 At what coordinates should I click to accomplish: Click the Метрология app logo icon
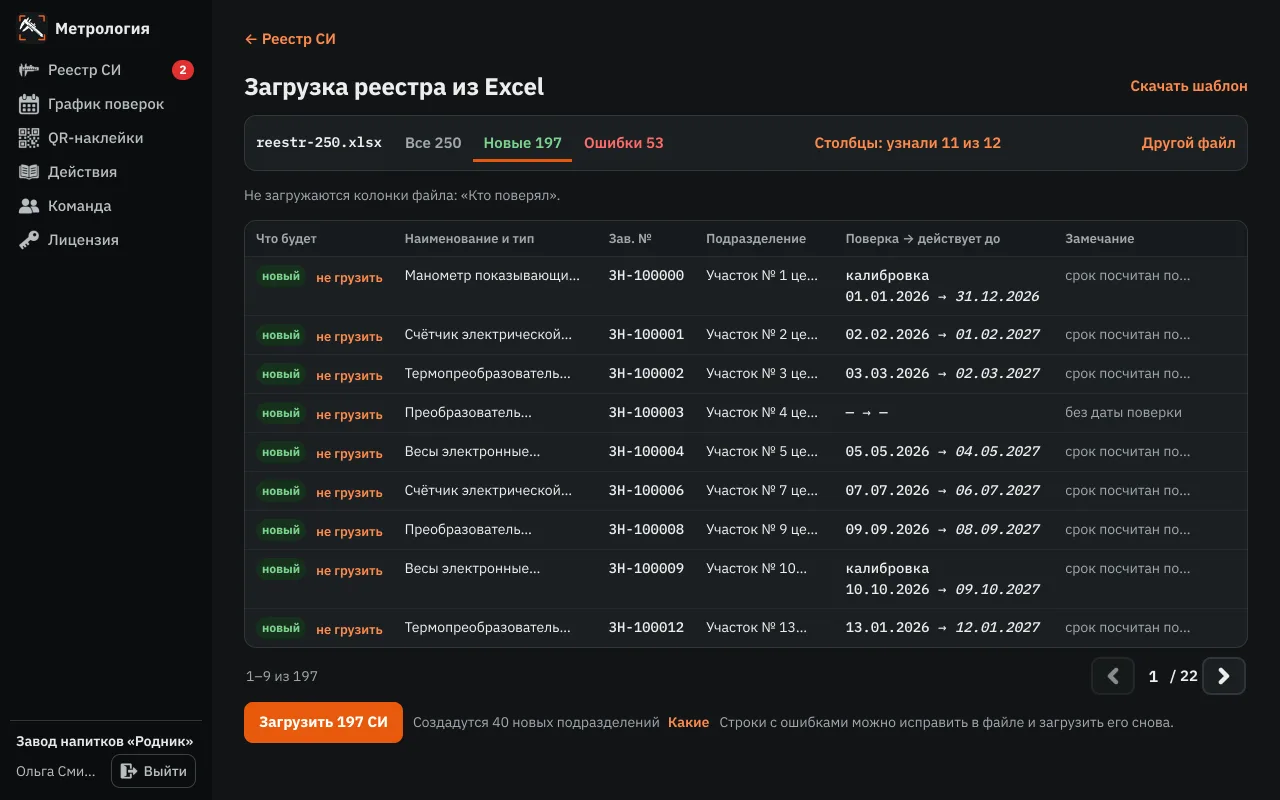[32, 28]
